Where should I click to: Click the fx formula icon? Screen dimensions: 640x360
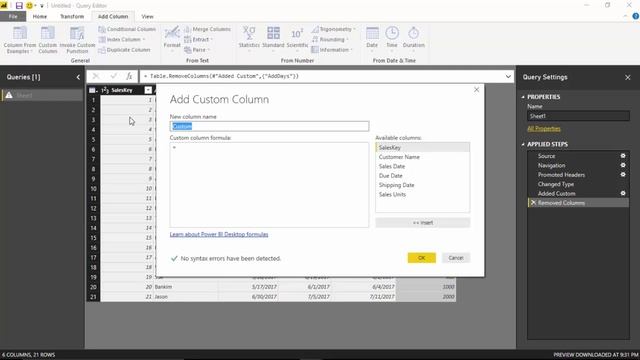pyautogui.click(x=129, y=76)
